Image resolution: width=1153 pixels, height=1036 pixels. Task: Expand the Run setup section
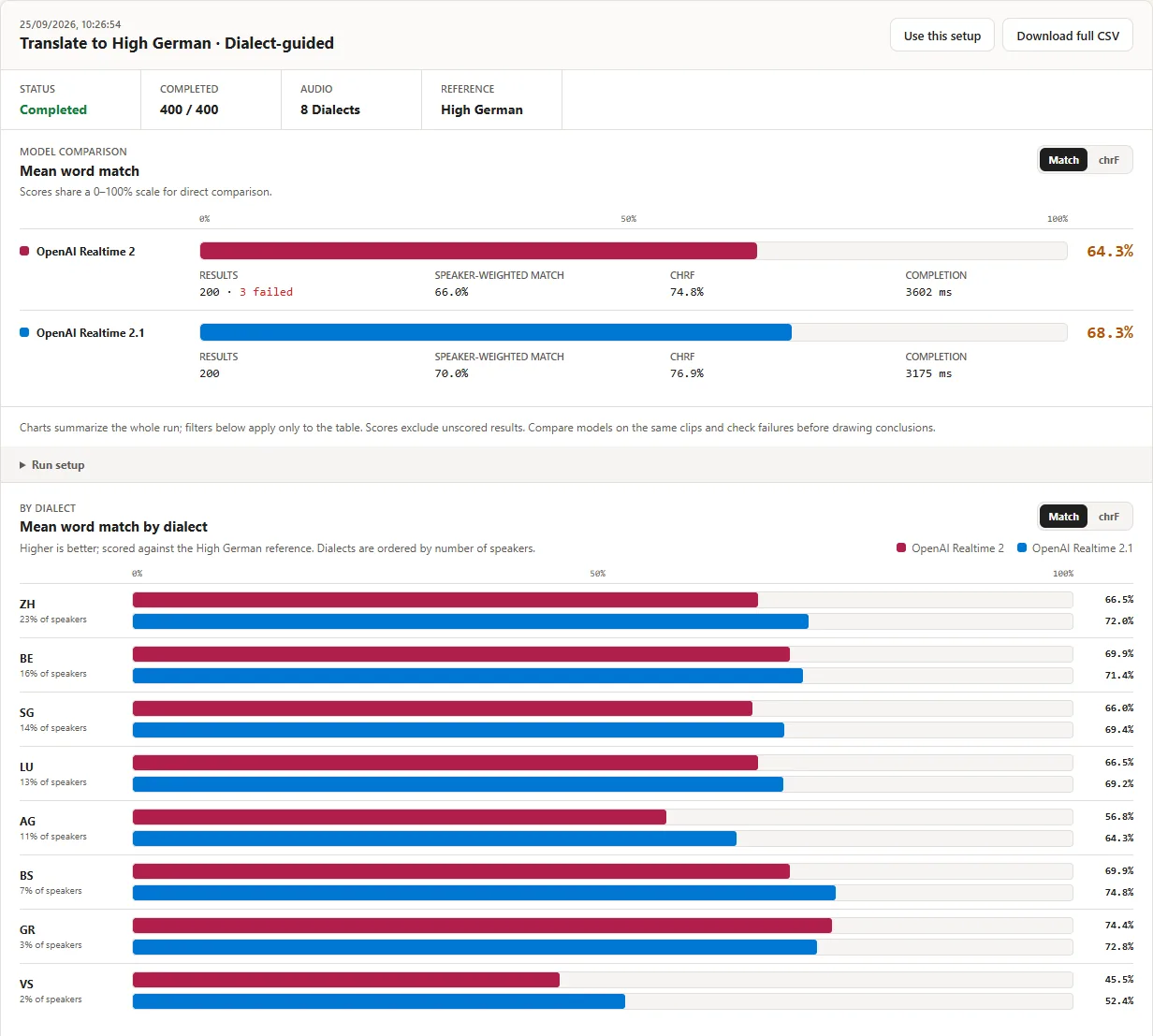click(x=52, y=465)
